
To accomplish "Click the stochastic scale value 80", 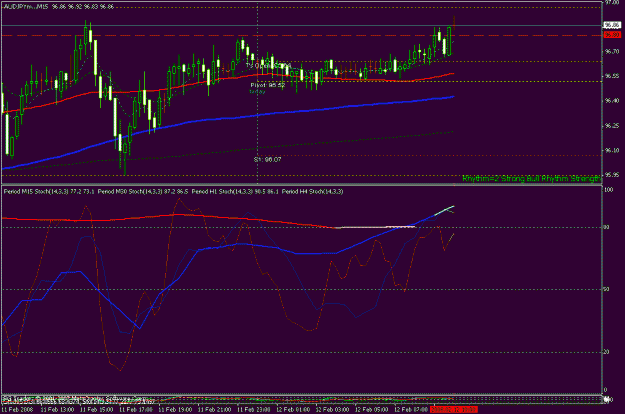I will 606,228.
